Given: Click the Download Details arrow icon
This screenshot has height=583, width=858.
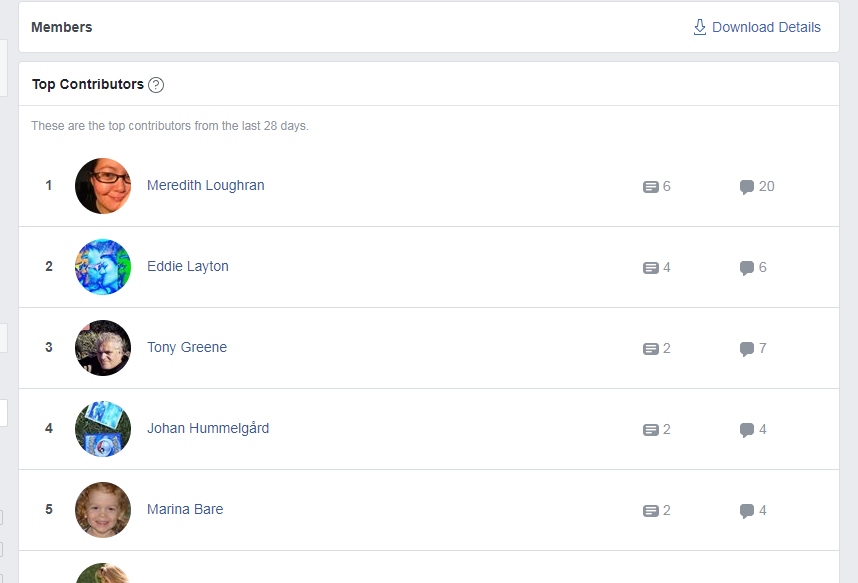Looking at the screenshot, I should pos(699,27).
